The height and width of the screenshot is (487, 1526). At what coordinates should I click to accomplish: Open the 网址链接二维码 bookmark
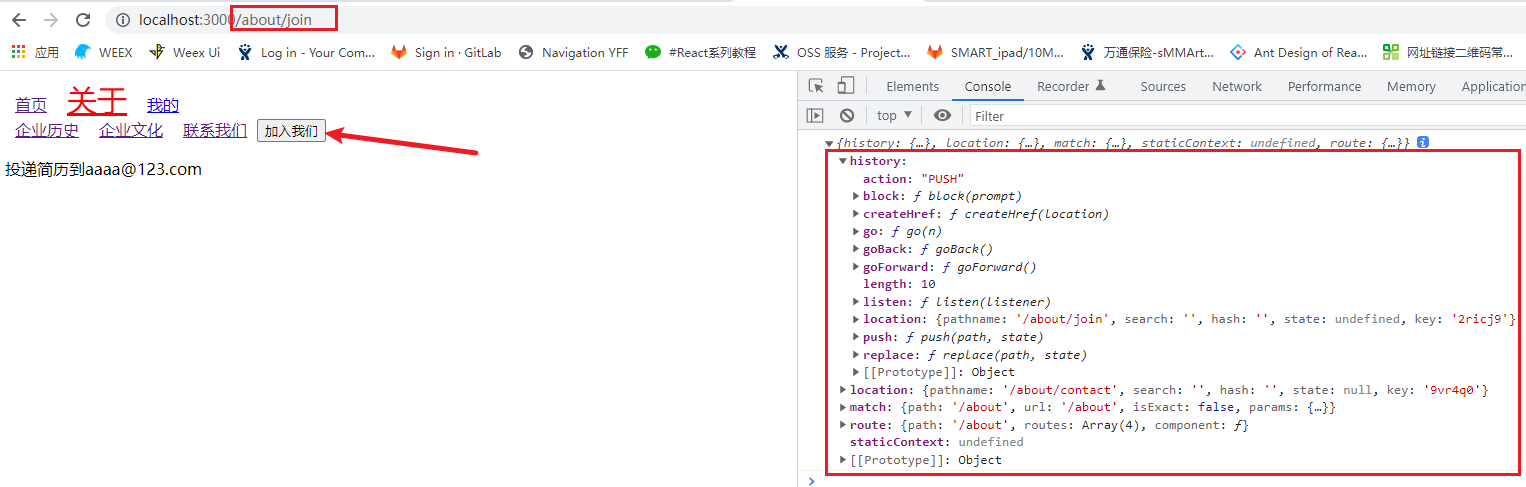click(1447, 52)
